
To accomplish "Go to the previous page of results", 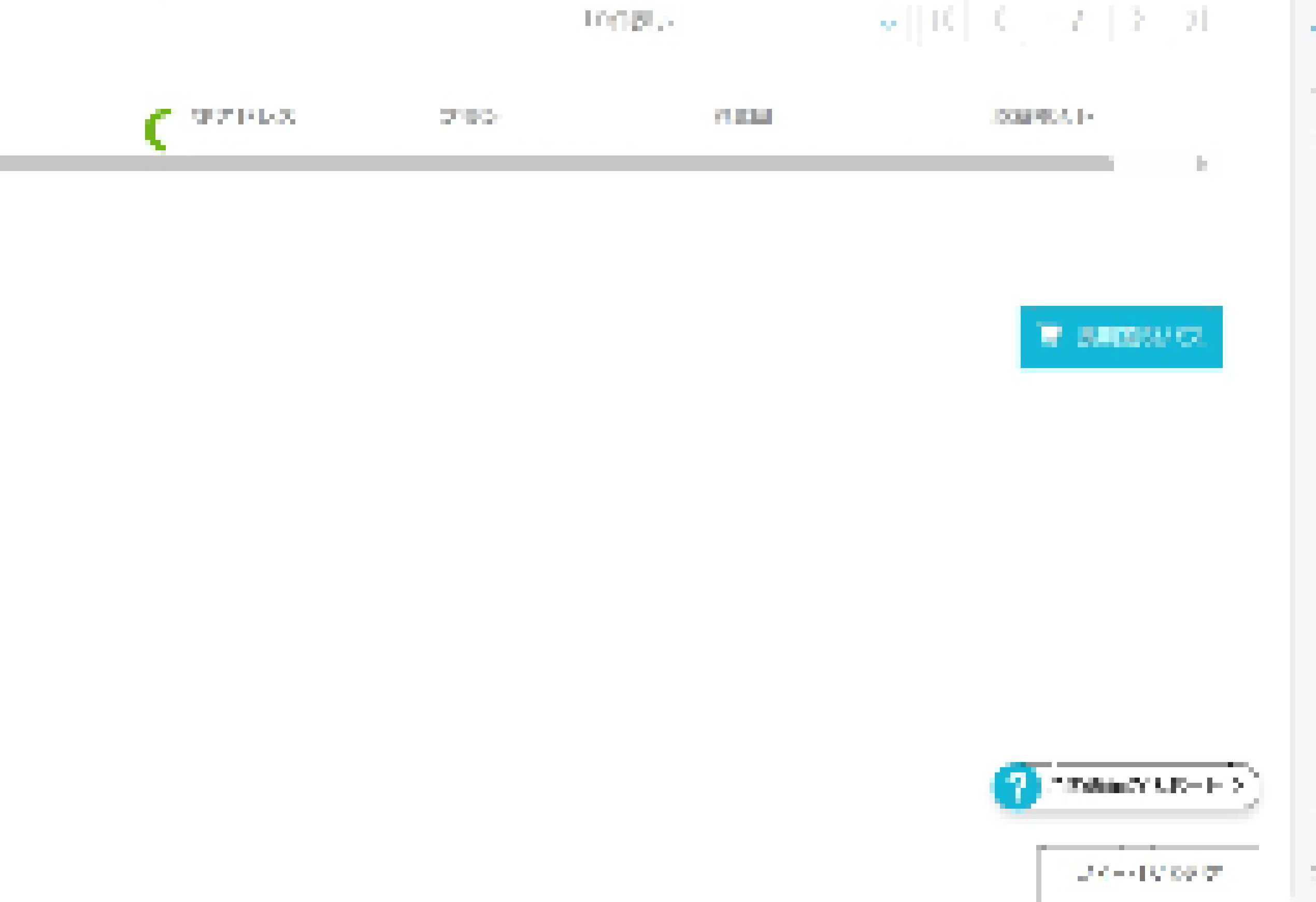I will (999, 20).
